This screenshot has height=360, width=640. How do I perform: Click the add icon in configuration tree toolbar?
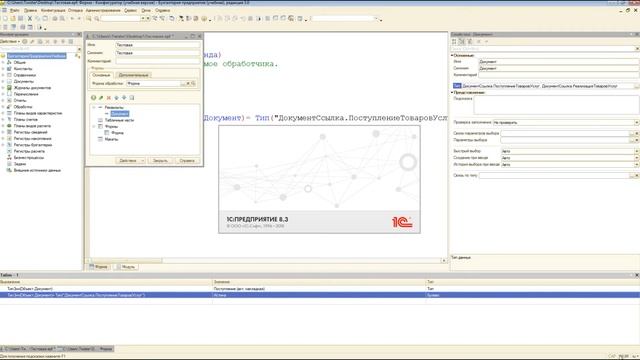(x=25, y=42)
